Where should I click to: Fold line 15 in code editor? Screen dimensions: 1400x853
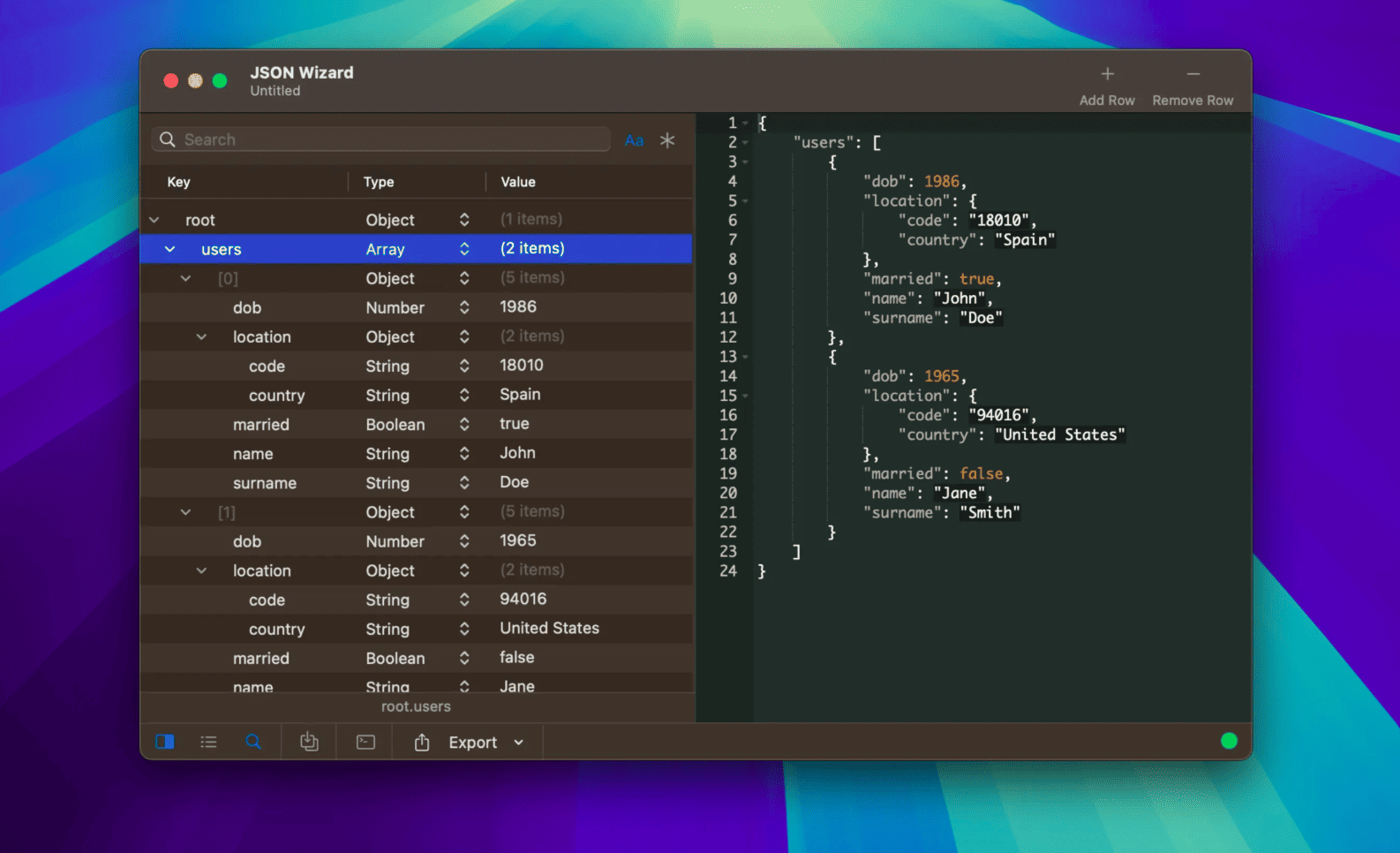click(745, 396)
